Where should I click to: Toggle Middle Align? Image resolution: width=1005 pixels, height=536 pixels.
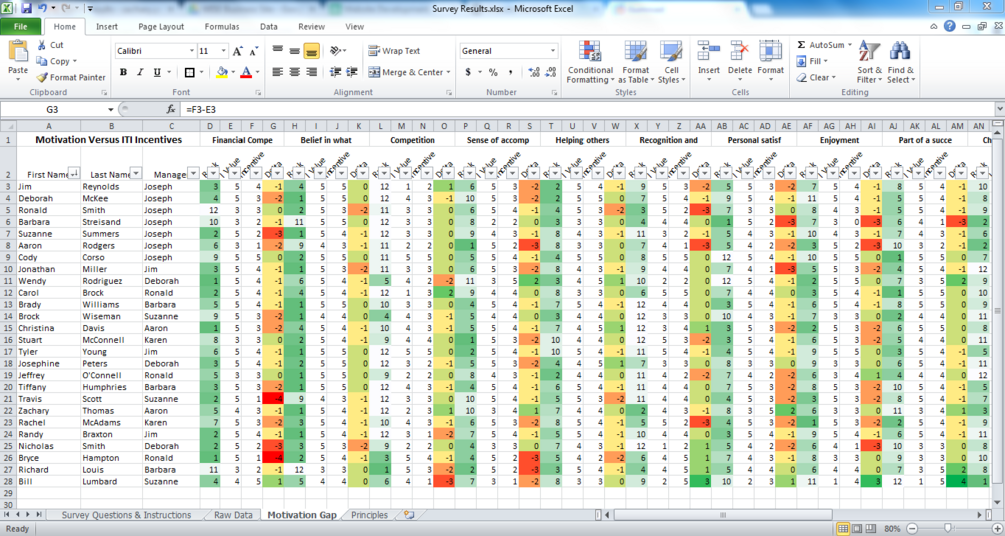tap(294, 51)
